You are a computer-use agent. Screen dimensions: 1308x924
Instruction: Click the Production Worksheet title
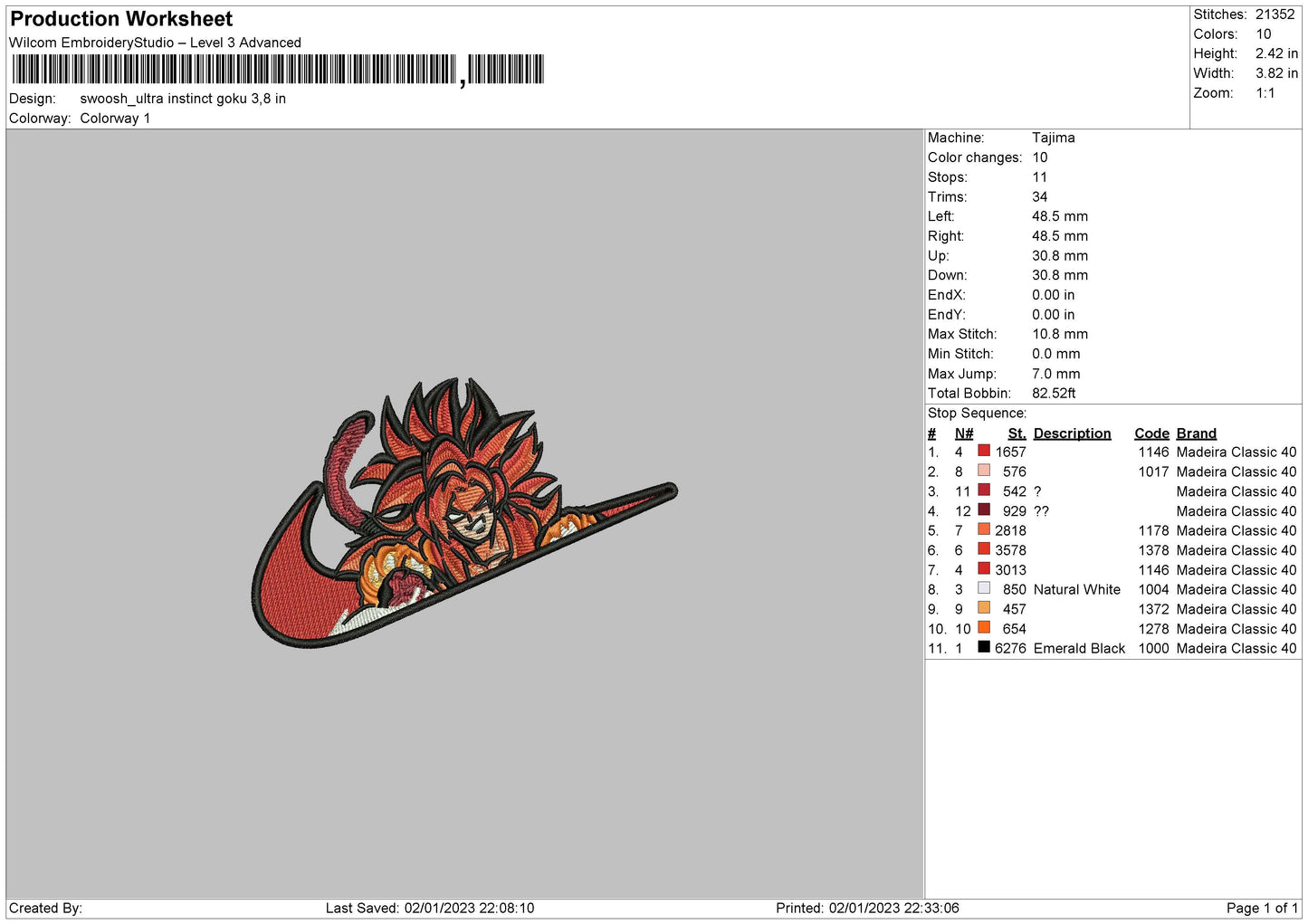point(121,19)
